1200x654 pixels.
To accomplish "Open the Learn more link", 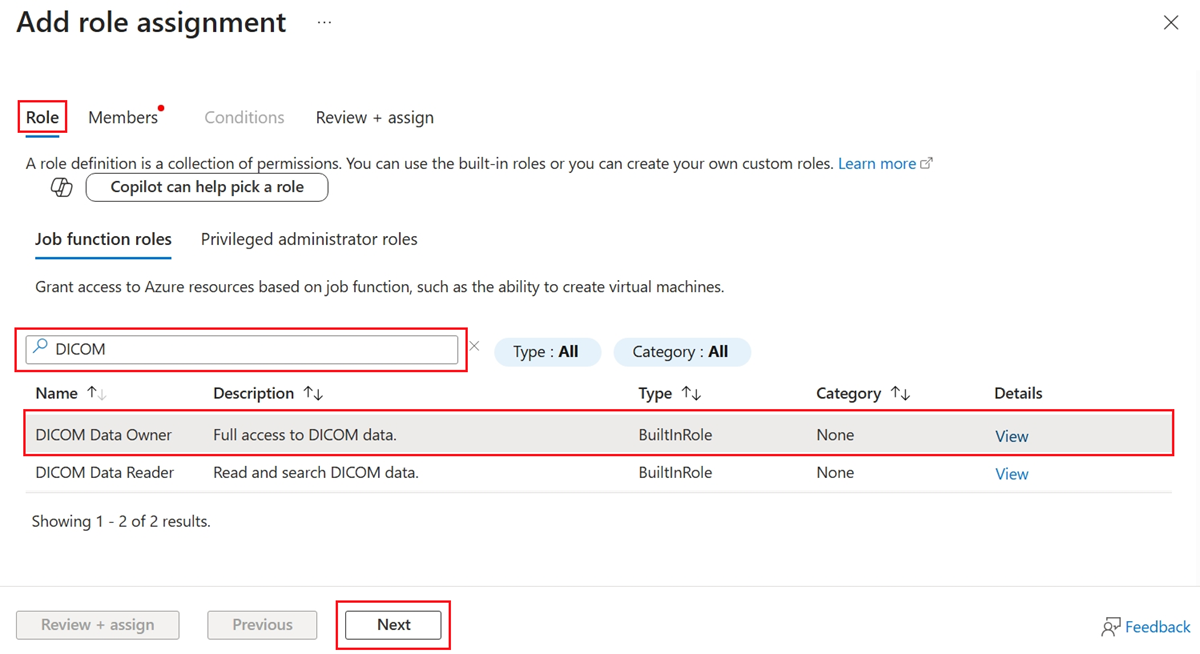I will (x=884, y=163).
